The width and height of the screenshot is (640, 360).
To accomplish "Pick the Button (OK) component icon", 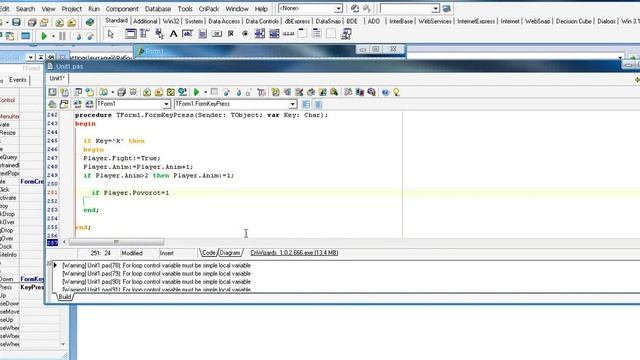I will tap(217, 34).
